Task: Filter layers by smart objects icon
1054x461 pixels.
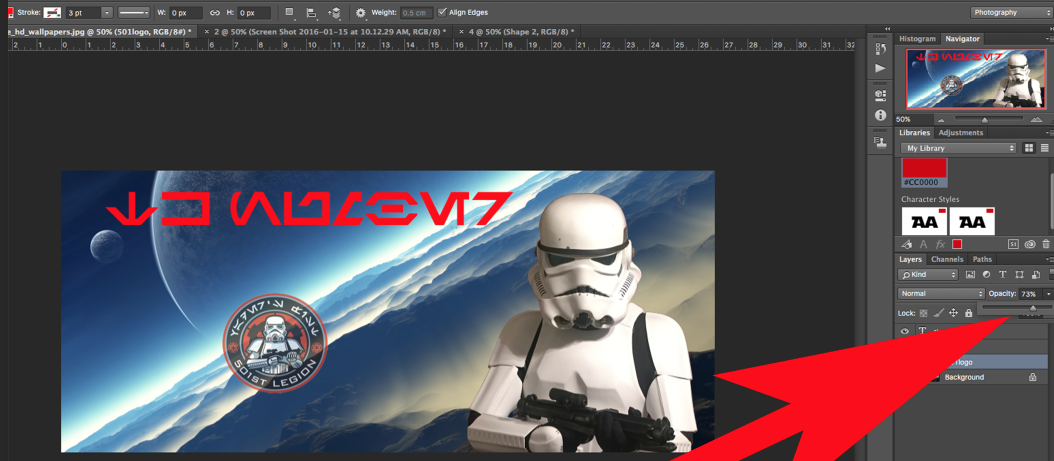Action: tap(1036, 275)
